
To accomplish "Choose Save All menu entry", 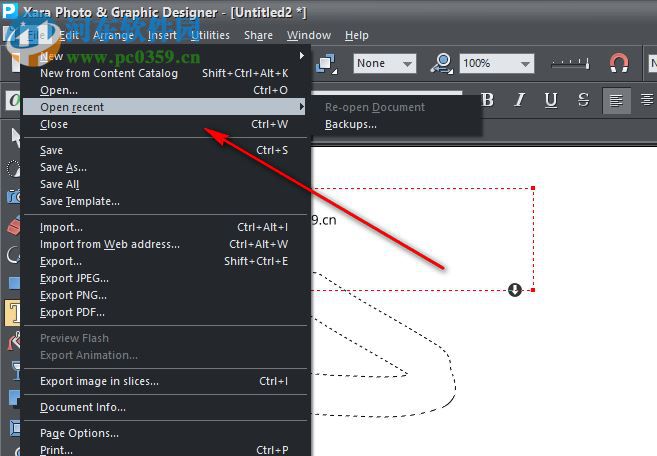I will coord(165,184).
